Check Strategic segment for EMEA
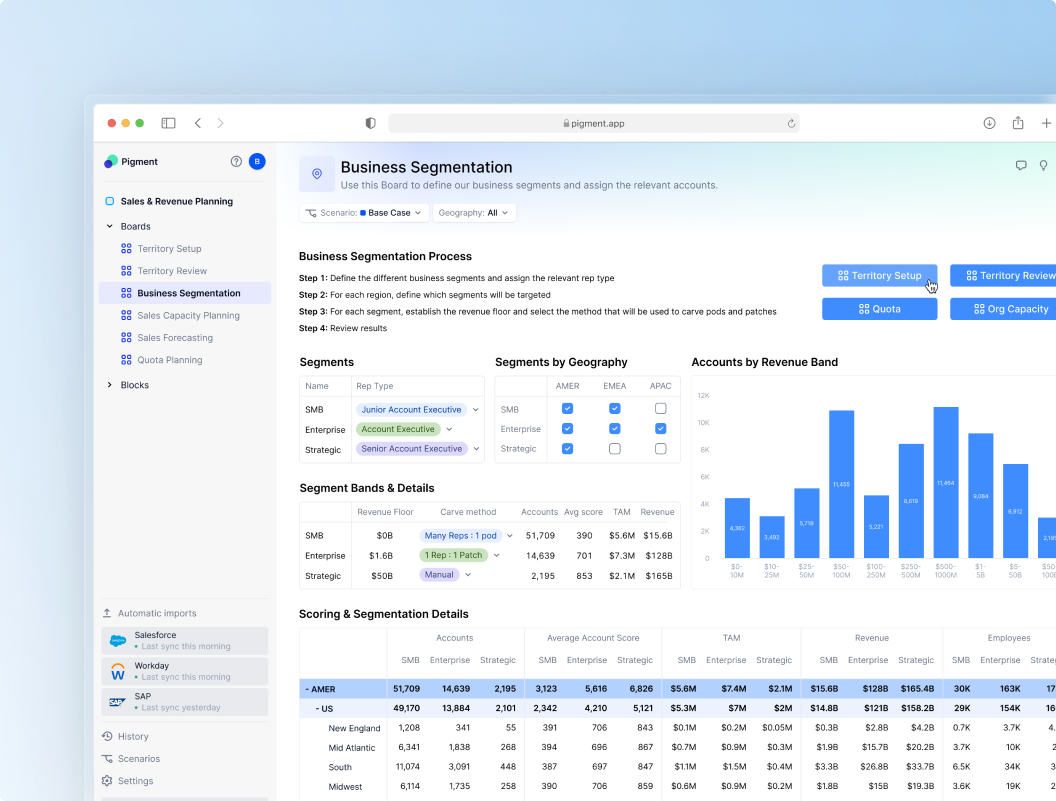The image size is (1056, 801). tap(614, 449)
